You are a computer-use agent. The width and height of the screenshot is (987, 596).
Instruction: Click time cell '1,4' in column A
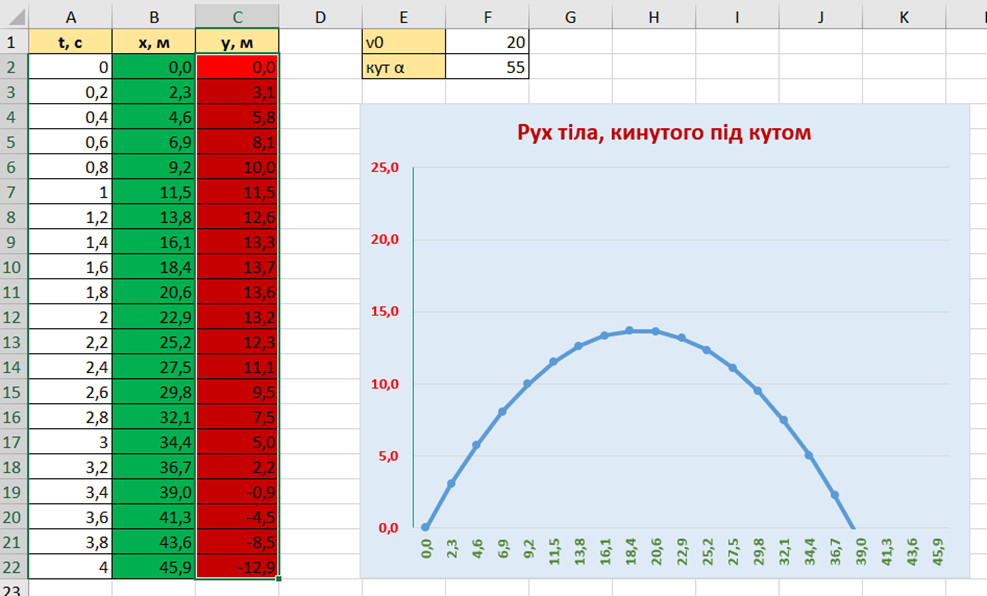click(x=70, y=242)
